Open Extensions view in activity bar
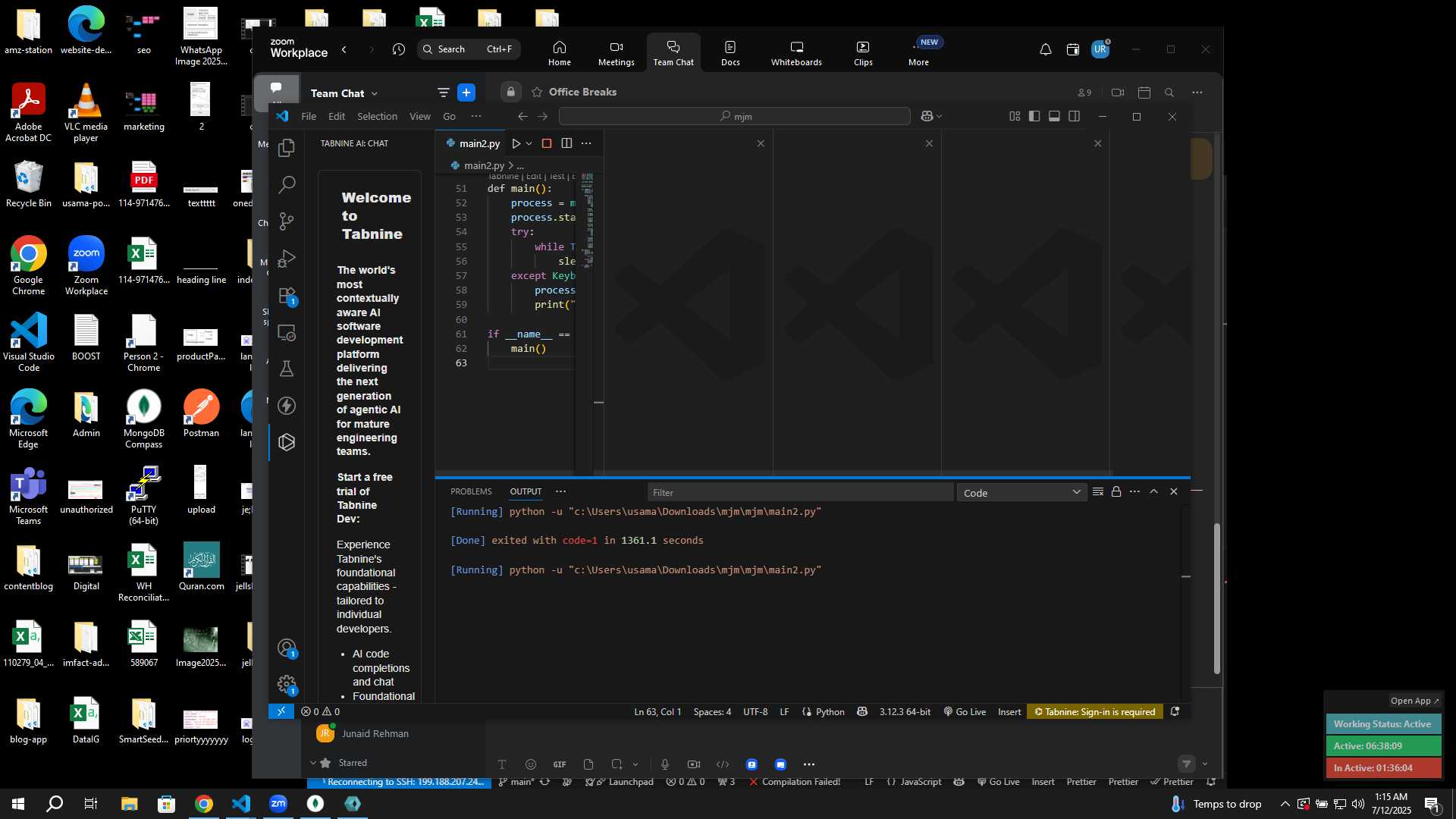Screen dimensions: 1456x819 (x=287, y=296)
